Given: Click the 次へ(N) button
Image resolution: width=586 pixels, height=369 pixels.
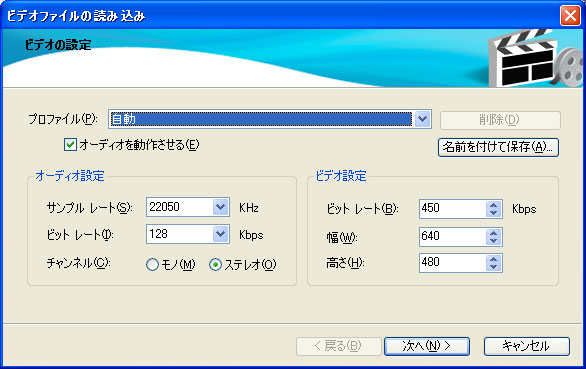Looking at the screenshot, I should [x=427, y=346].
